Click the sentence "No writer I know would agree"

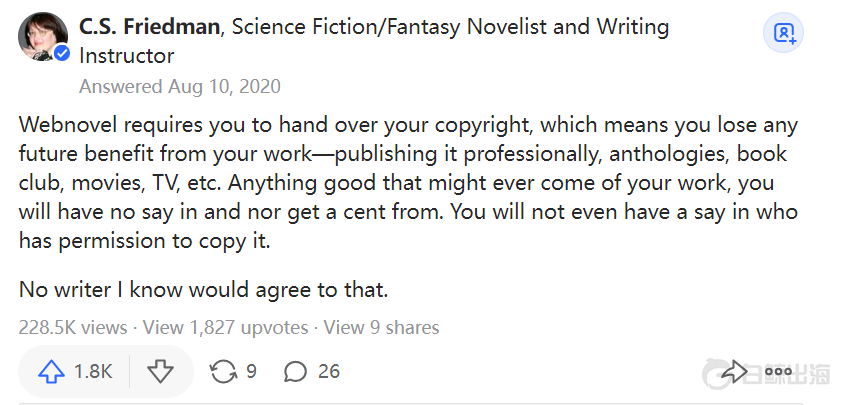click(x=203, y=290)
